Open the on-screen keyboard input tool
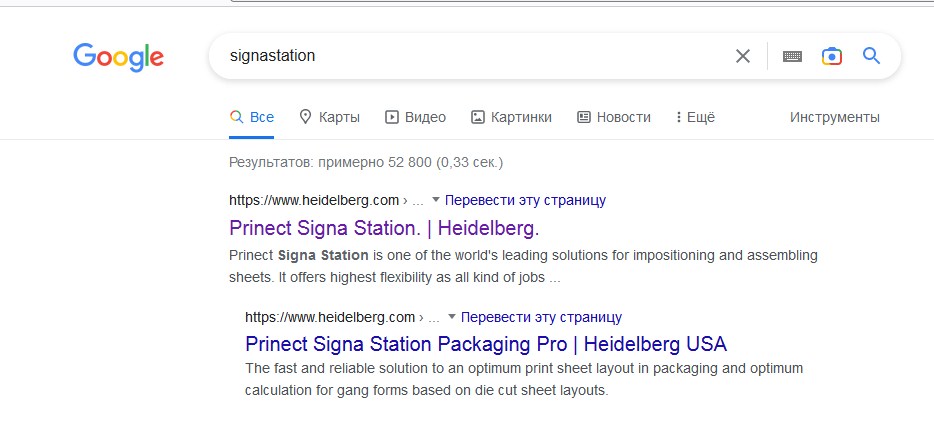The height and width of the screenshot is (421, 934). [792, 56]
